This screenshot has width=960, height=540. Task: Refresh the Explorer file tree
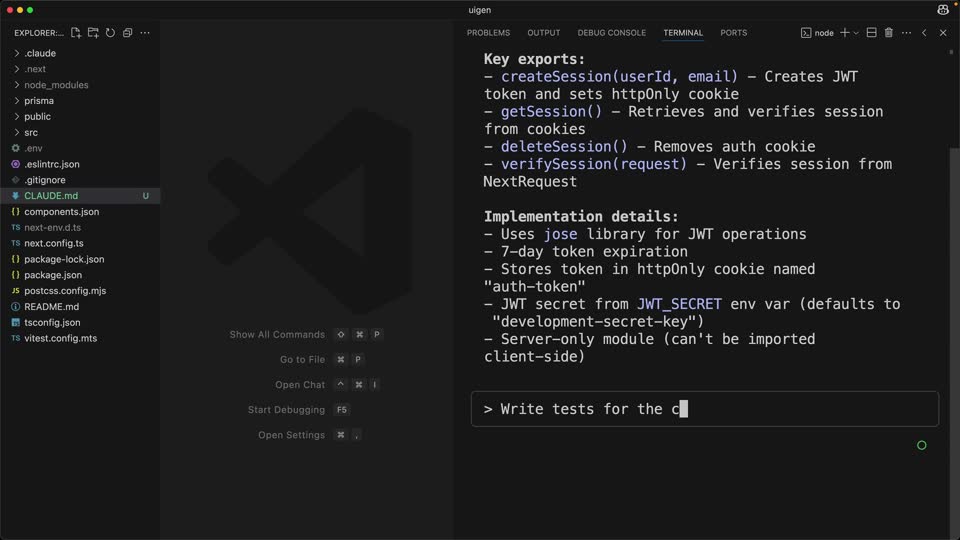[x=110, y=33]
